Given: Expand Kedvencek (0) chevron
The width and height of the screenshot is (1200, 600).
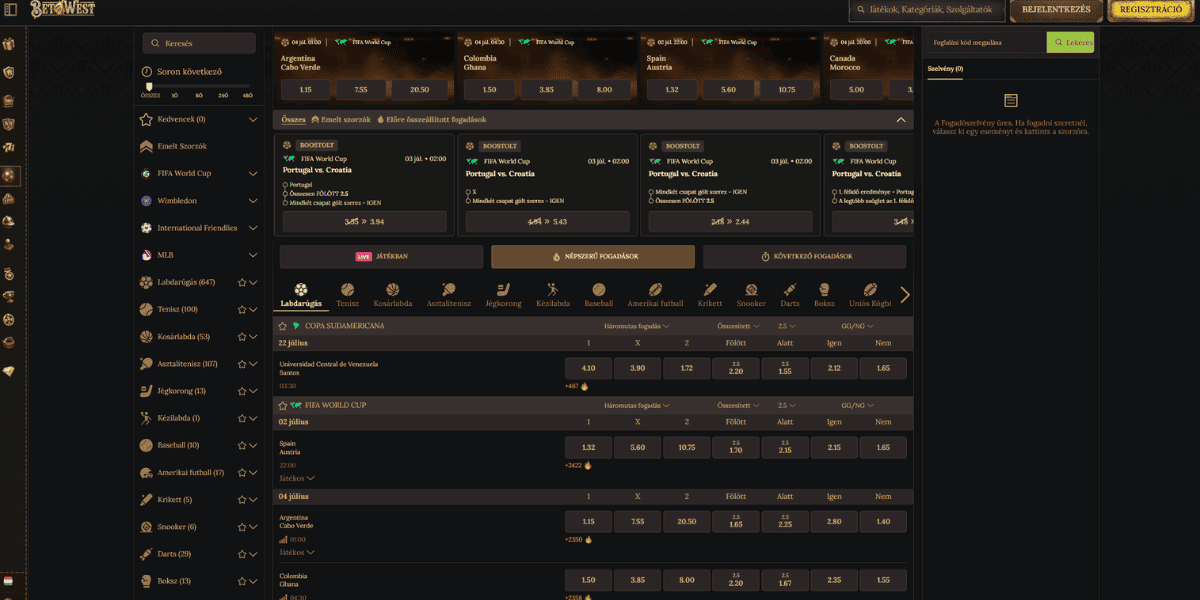Looking at the screenshot, I should [253, 119].
